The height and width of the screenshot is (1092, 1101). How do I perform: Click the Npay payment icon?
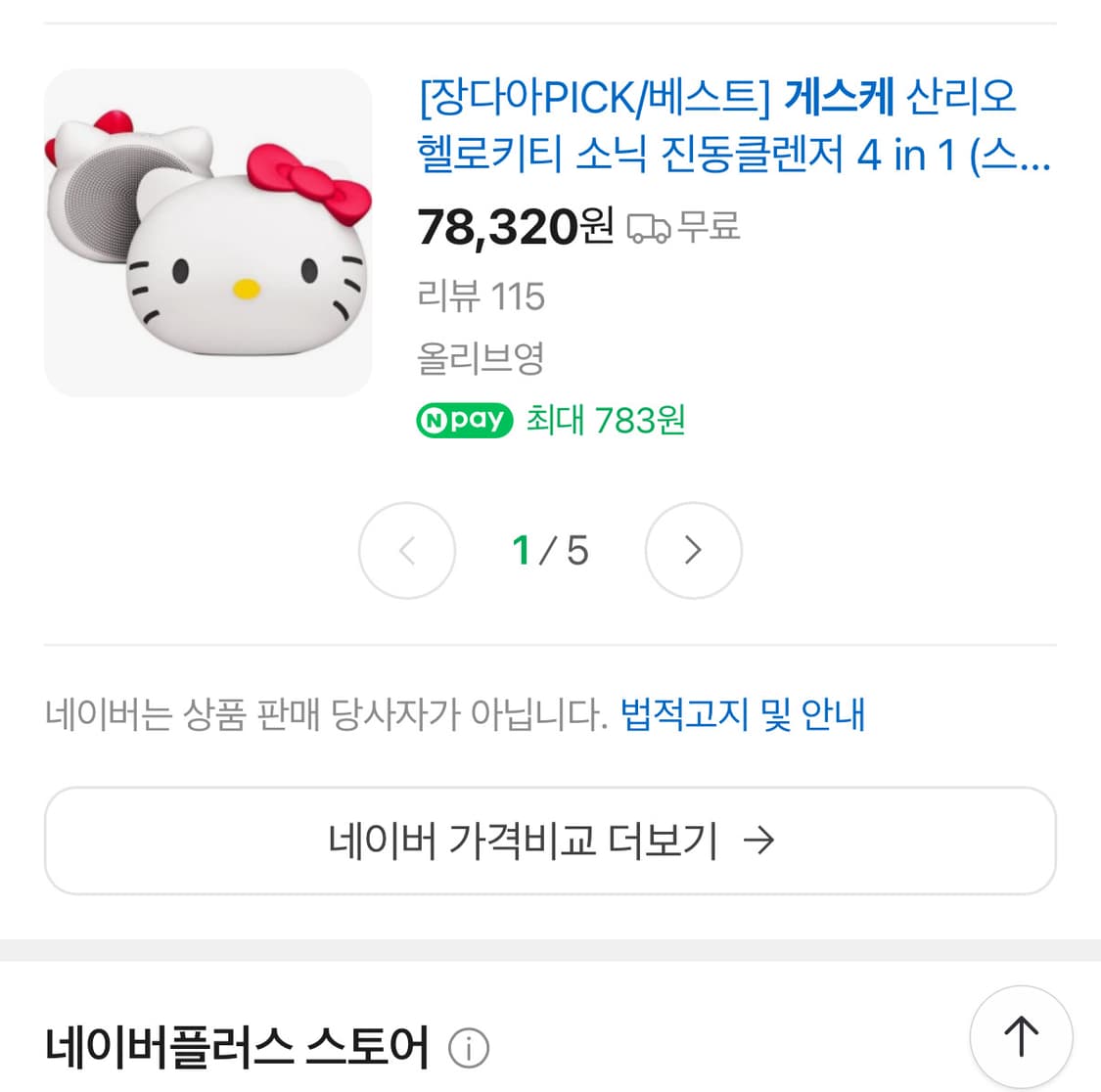(464, 420)
